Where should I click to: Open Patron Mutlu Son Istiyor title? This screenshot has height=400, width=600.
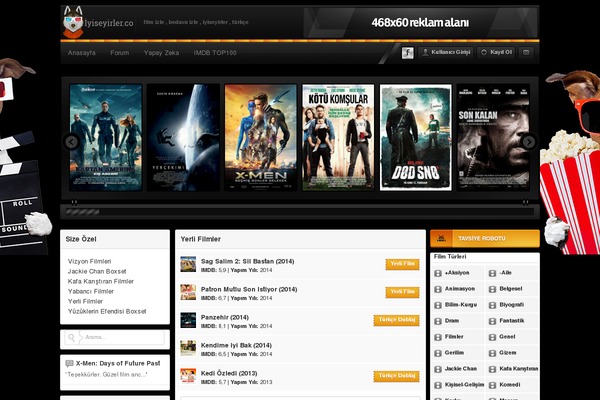(249, 289)
